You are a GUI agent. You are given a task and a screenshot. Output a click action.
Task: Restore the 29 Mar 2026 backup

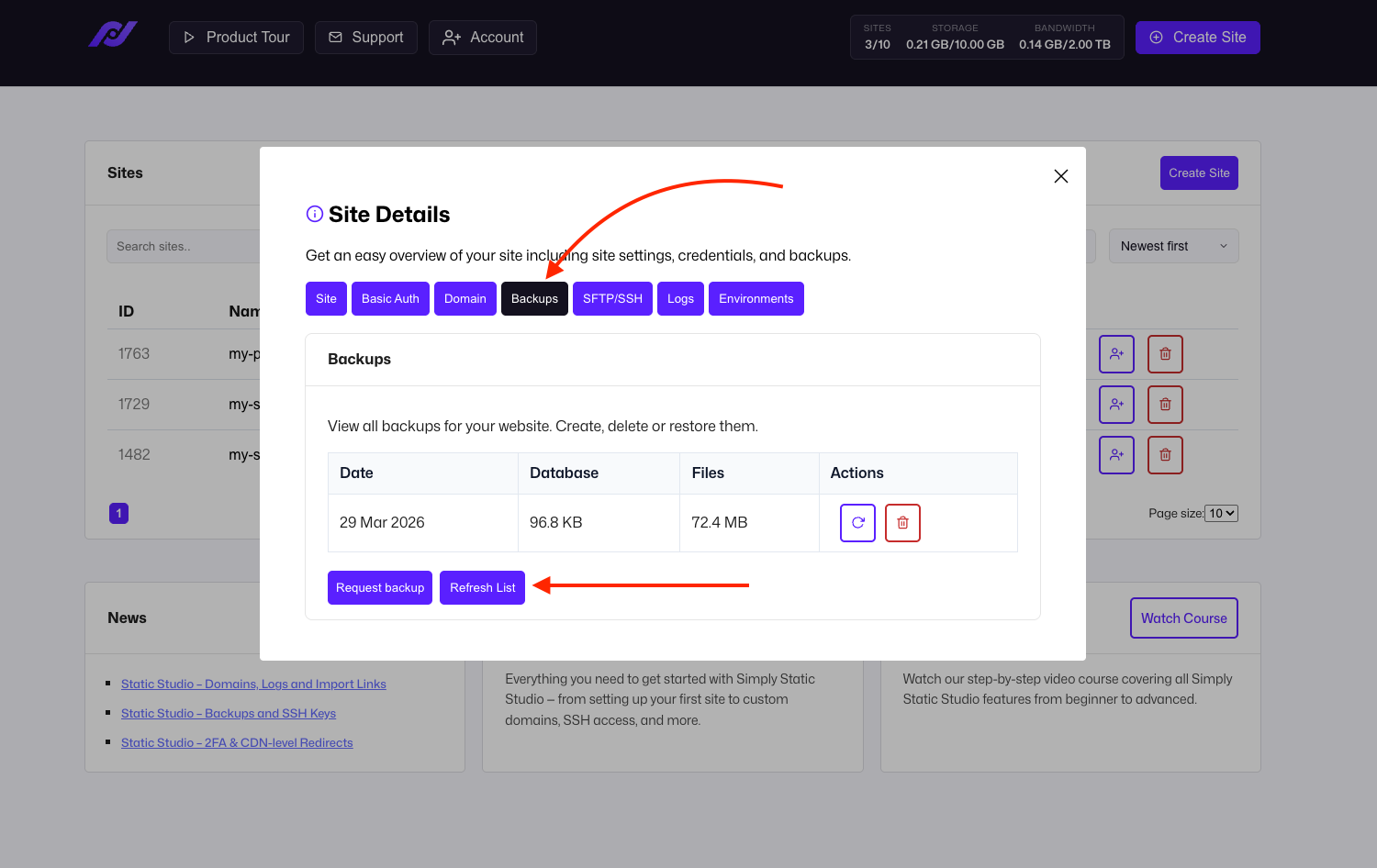tap(857, 523)
